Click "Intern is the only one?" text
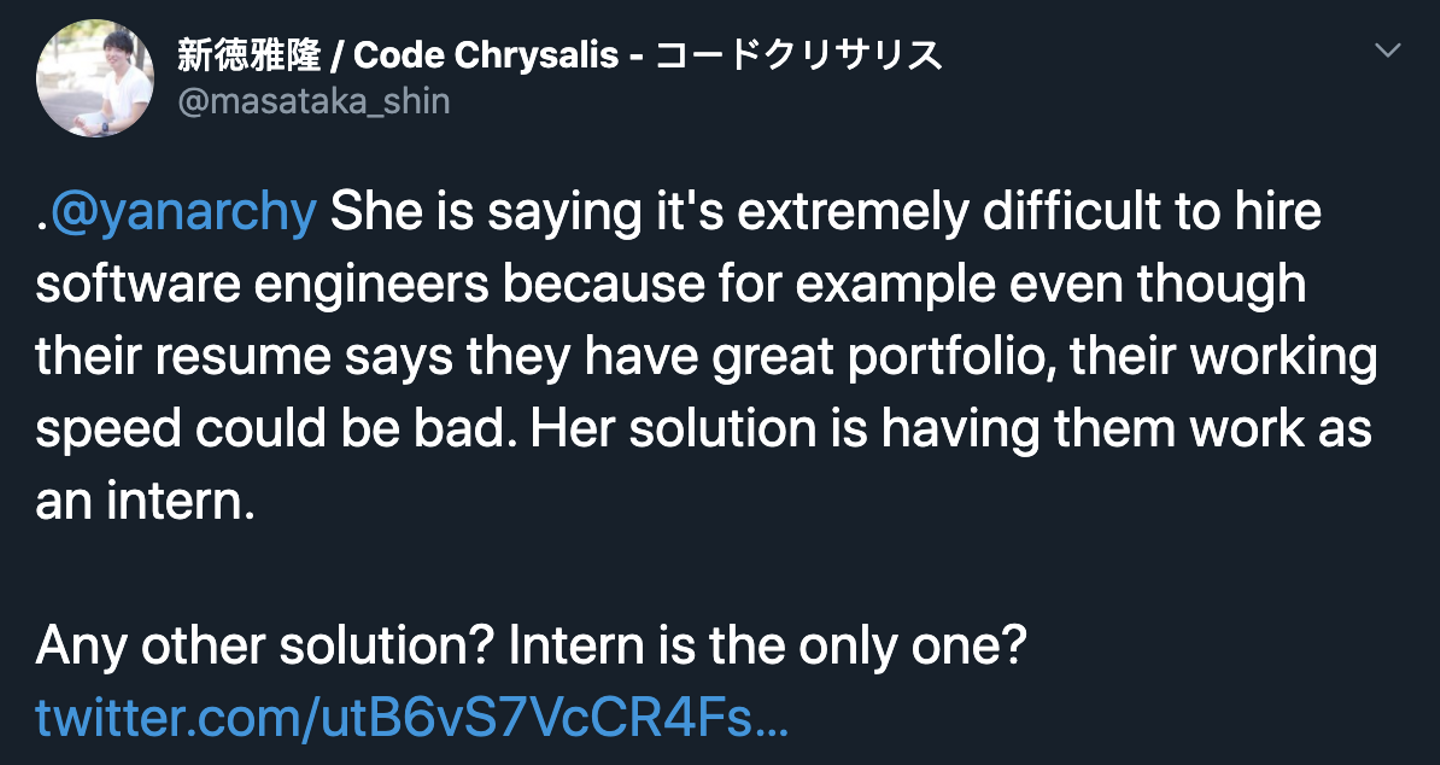Image resolution: width=1440 pixels, height=765 pixels. click(x=767, y=646)
